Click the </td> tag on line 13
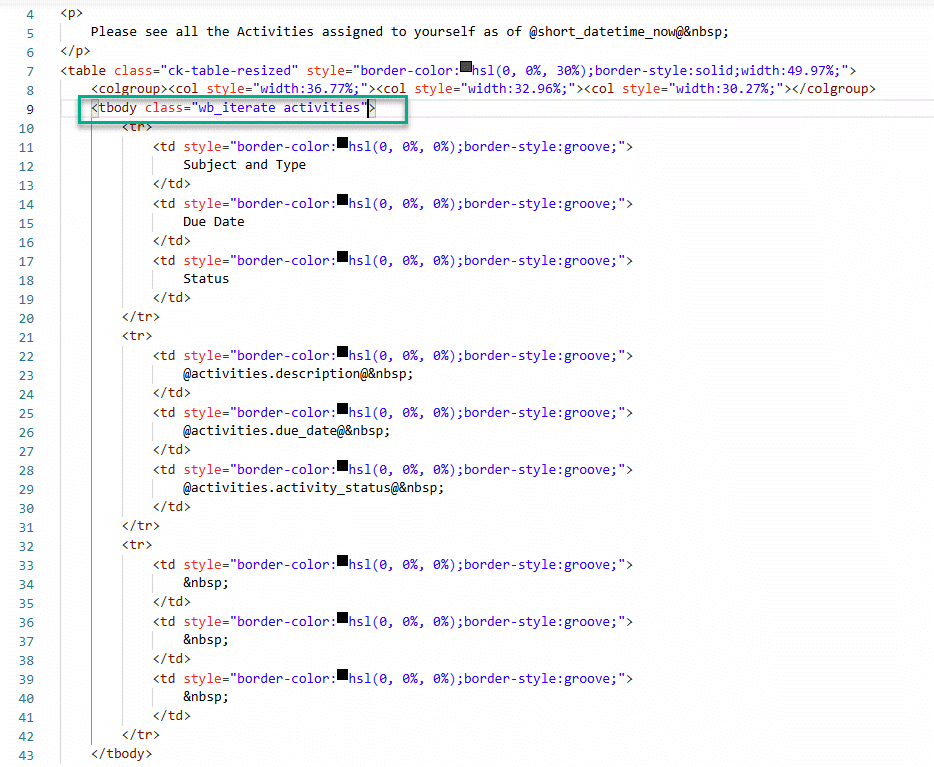 (x=172, y=184)
